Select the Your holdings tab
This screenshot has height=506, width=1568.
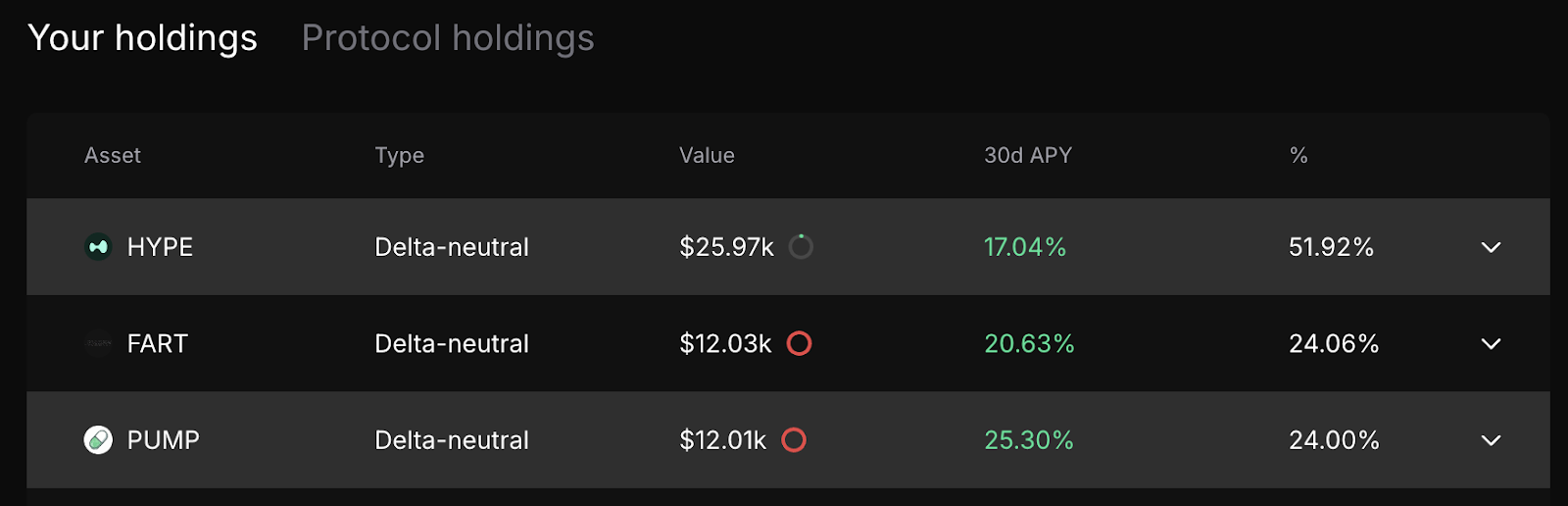pyautogui.click(x=143, y=38)
